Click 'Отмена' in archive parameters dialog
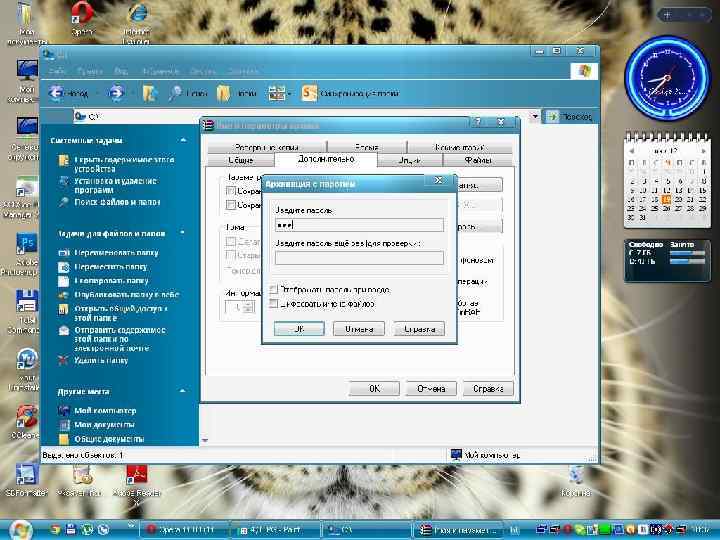720x540 pixels. [431, 388]
